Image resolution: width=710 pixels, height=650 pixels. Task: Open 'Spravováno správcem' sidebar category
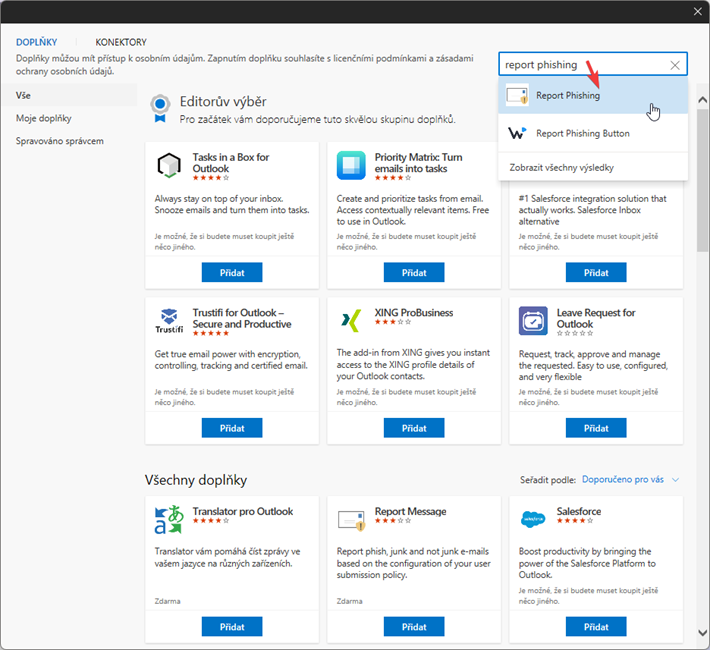point(59,141)
